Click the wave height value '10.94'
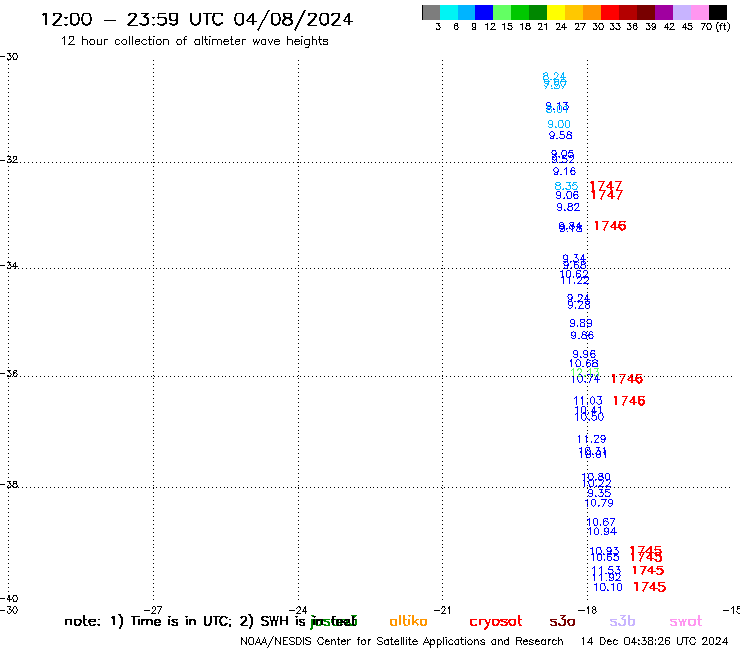The image size is (740, 650). [602, 532]
